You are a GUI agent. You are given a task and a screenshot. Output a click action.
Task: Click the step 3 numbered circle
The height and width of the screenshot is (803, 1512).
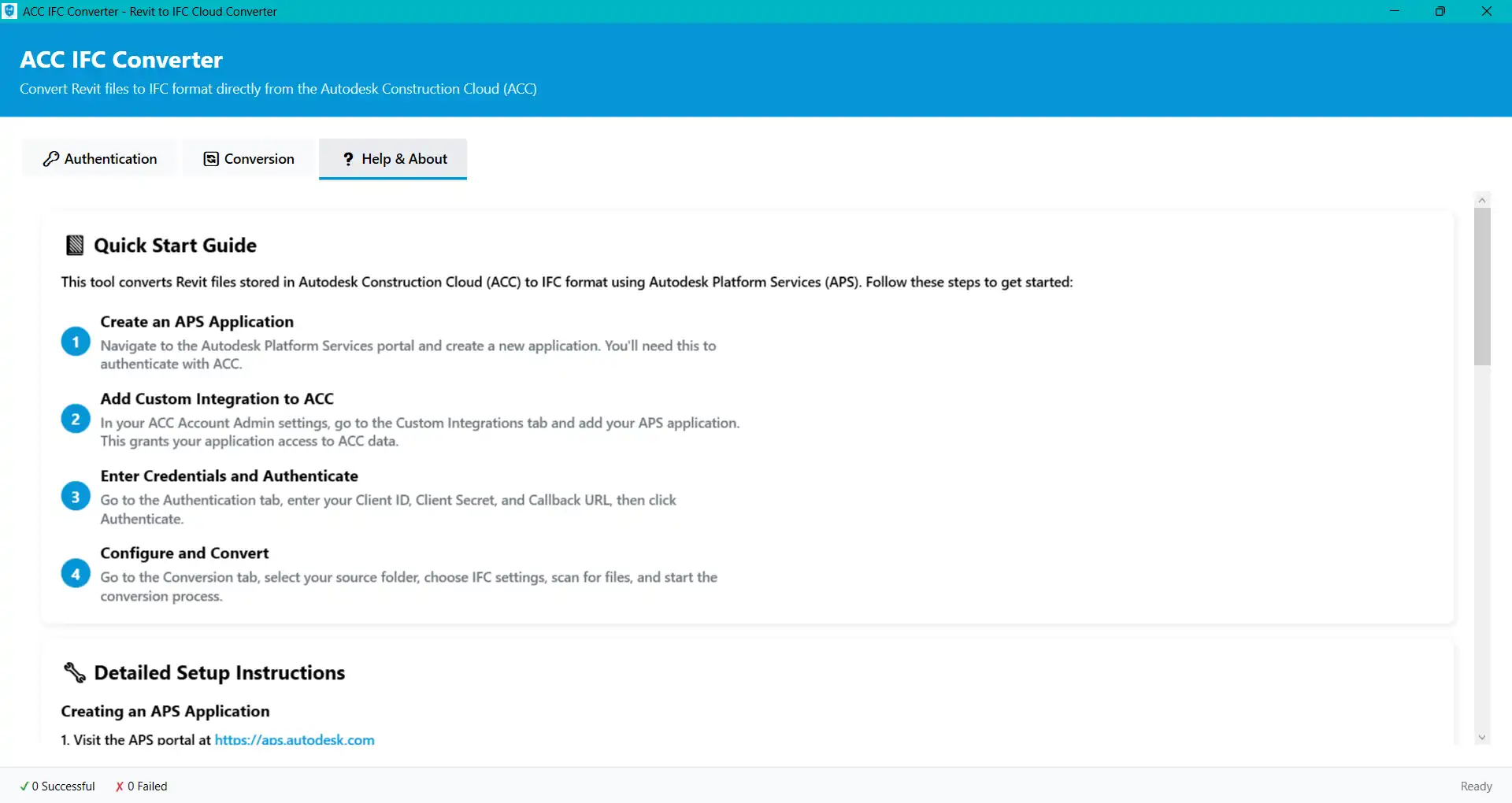(x=76, y=497)
